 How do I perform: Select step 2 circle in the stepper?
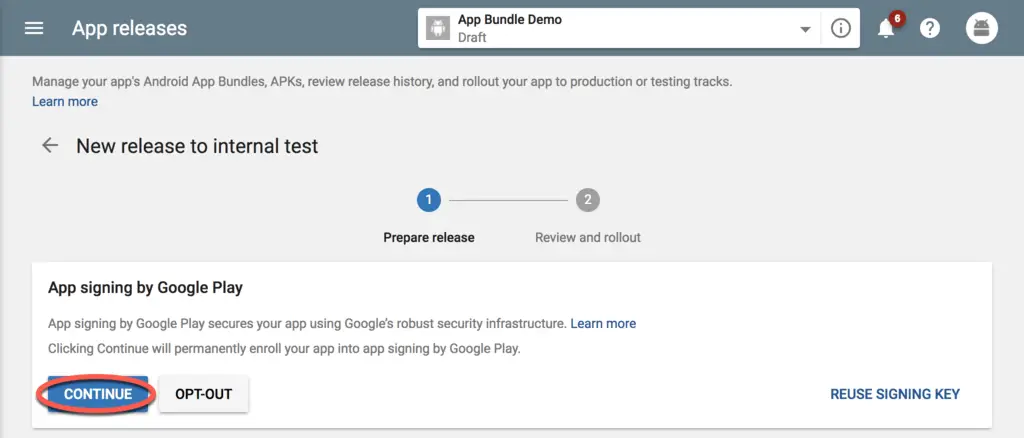[587, 200]
